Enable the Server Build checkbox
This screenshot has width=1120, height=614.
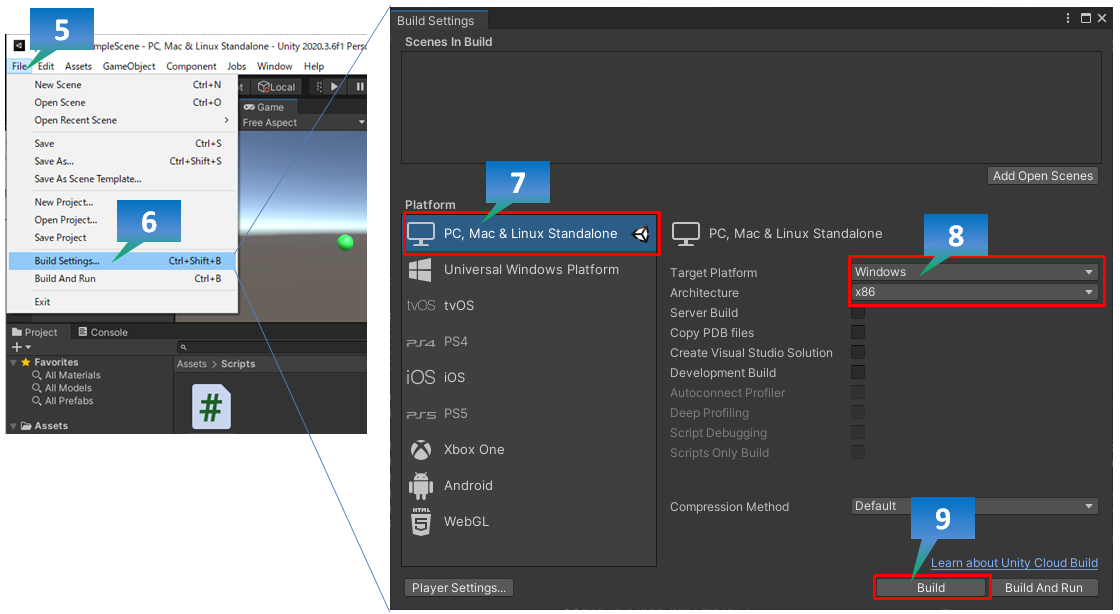[x=858, y=313]
